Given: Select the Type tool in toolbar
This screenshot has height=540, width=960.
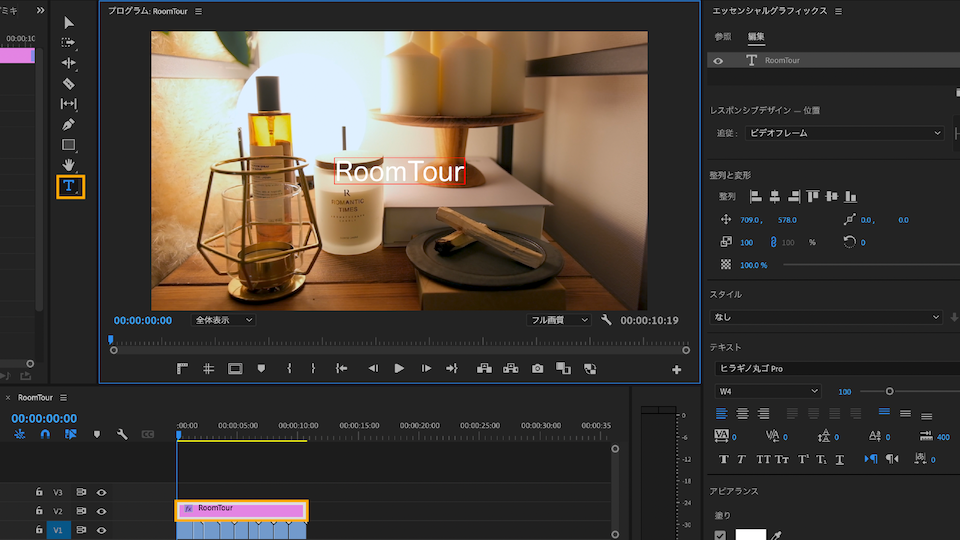Looking at the screenshot, I should click(x=69, y=186).
